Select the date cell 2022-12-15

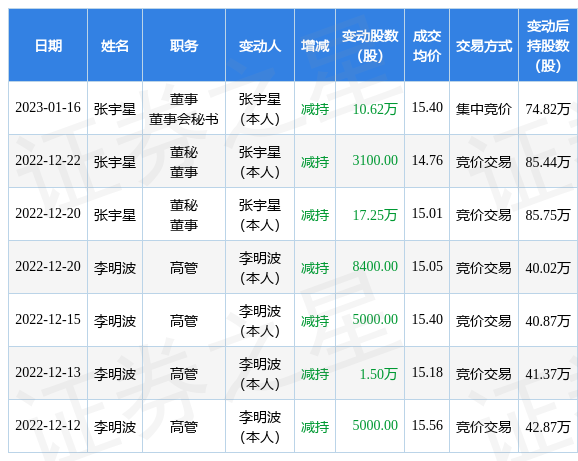point(48,319)
